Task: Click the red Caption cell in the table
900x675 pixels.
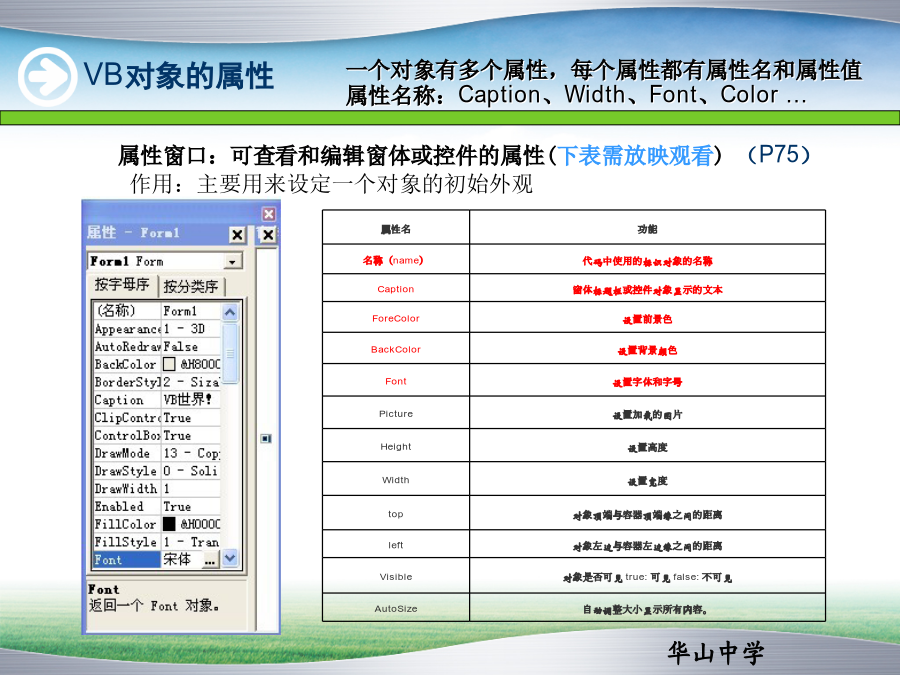Action: pyautogui.click(x=395, y=289)
